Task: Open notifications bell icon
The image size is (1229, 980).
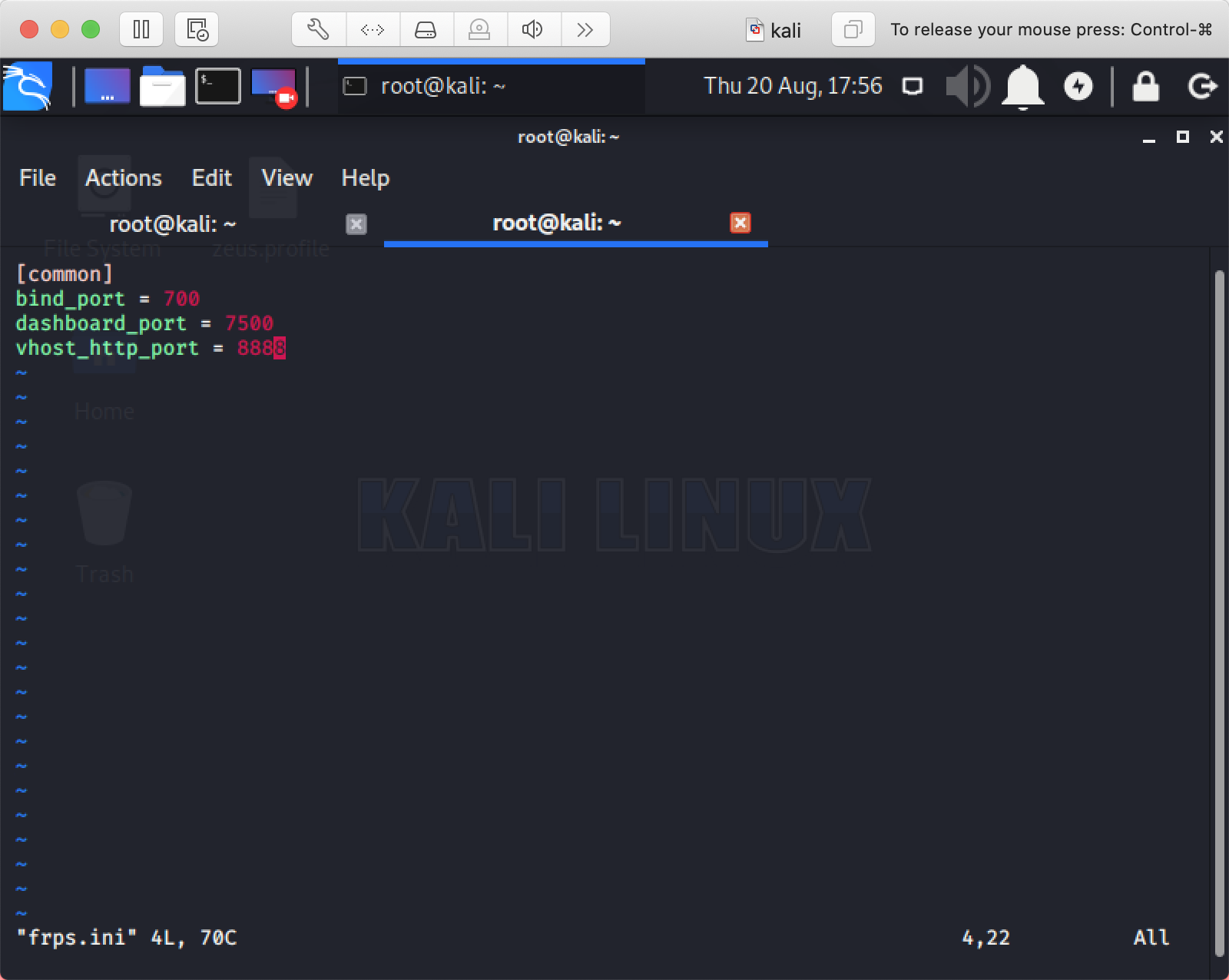Action: click(x=1023, y=87)
